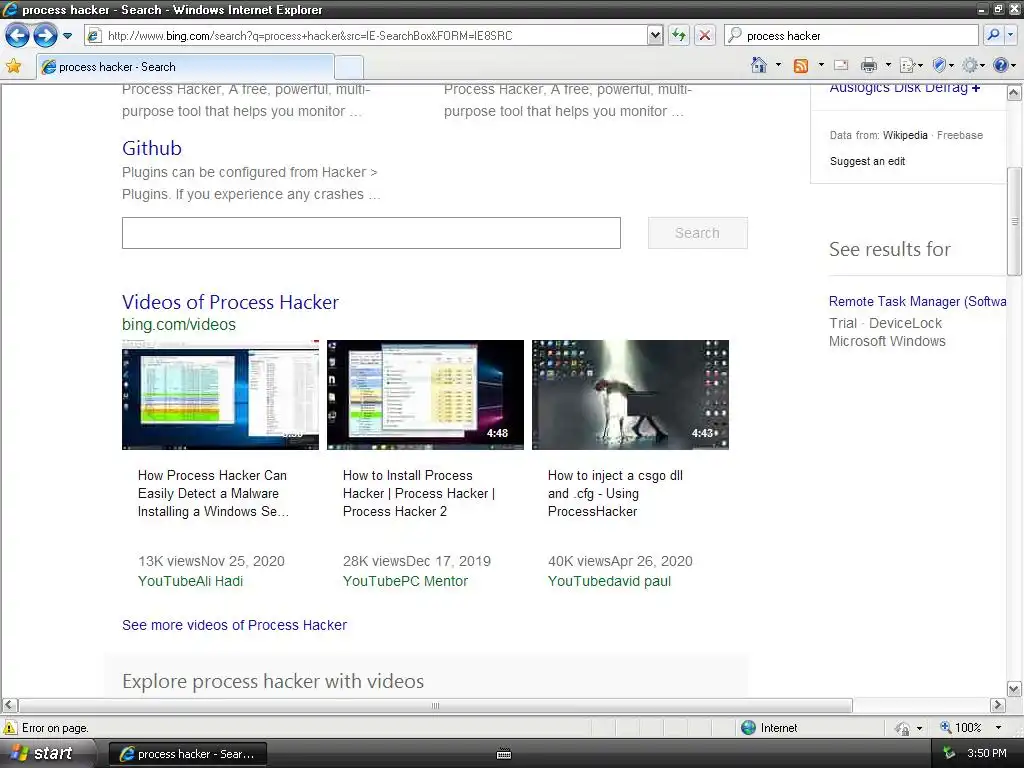This screenshot has height=768, width=1024.
Task: Open thumbnail of malware detection video
Action: pyautogui.click(x=221, y=394)
